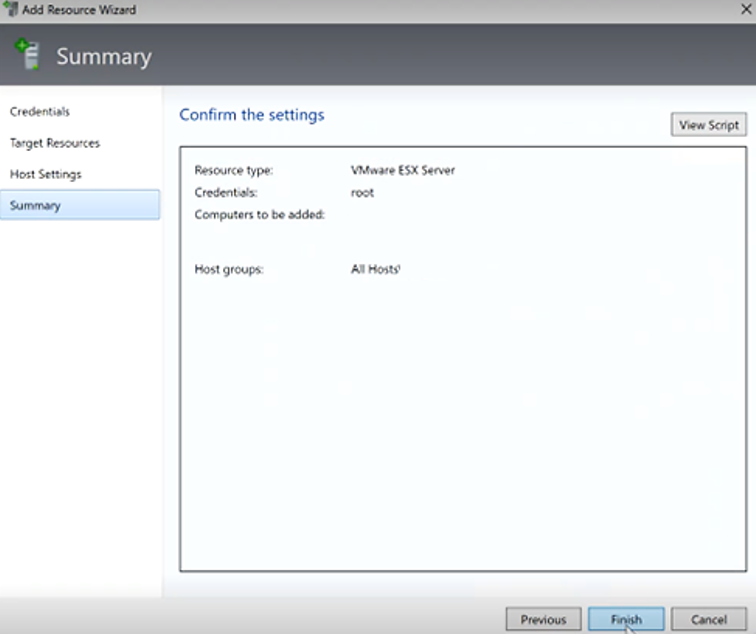The height and width of the screenshot is (634, 756).
Task: Click the Credentials label in settings summary
Action: pos(227,192)
